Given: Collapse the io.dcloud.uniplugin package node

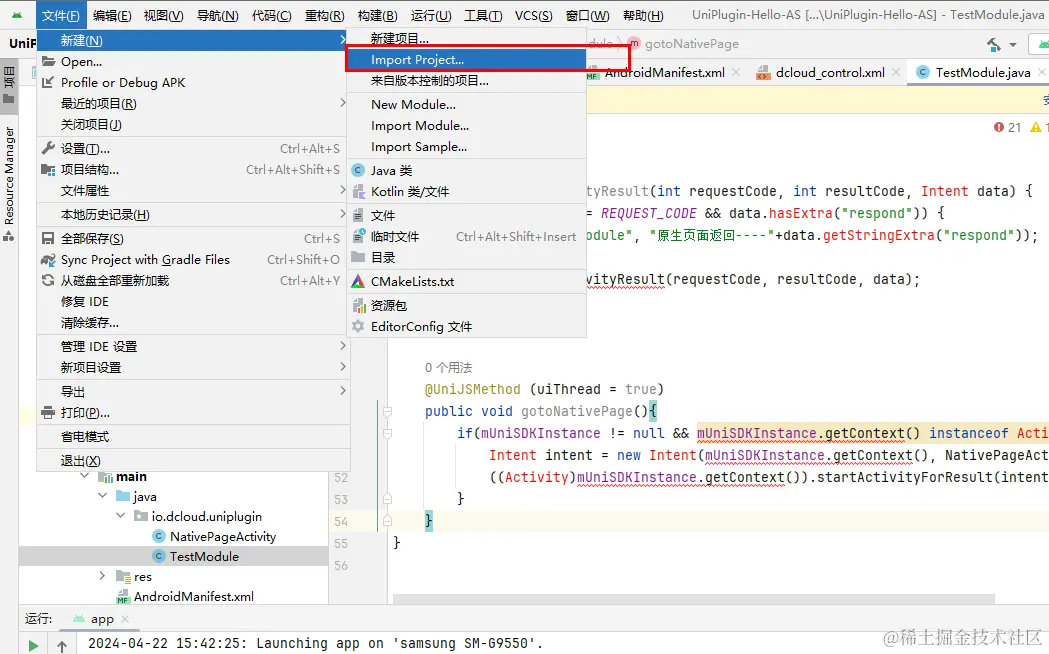Looking at the screenshot, I should click(x=120, y=516).
